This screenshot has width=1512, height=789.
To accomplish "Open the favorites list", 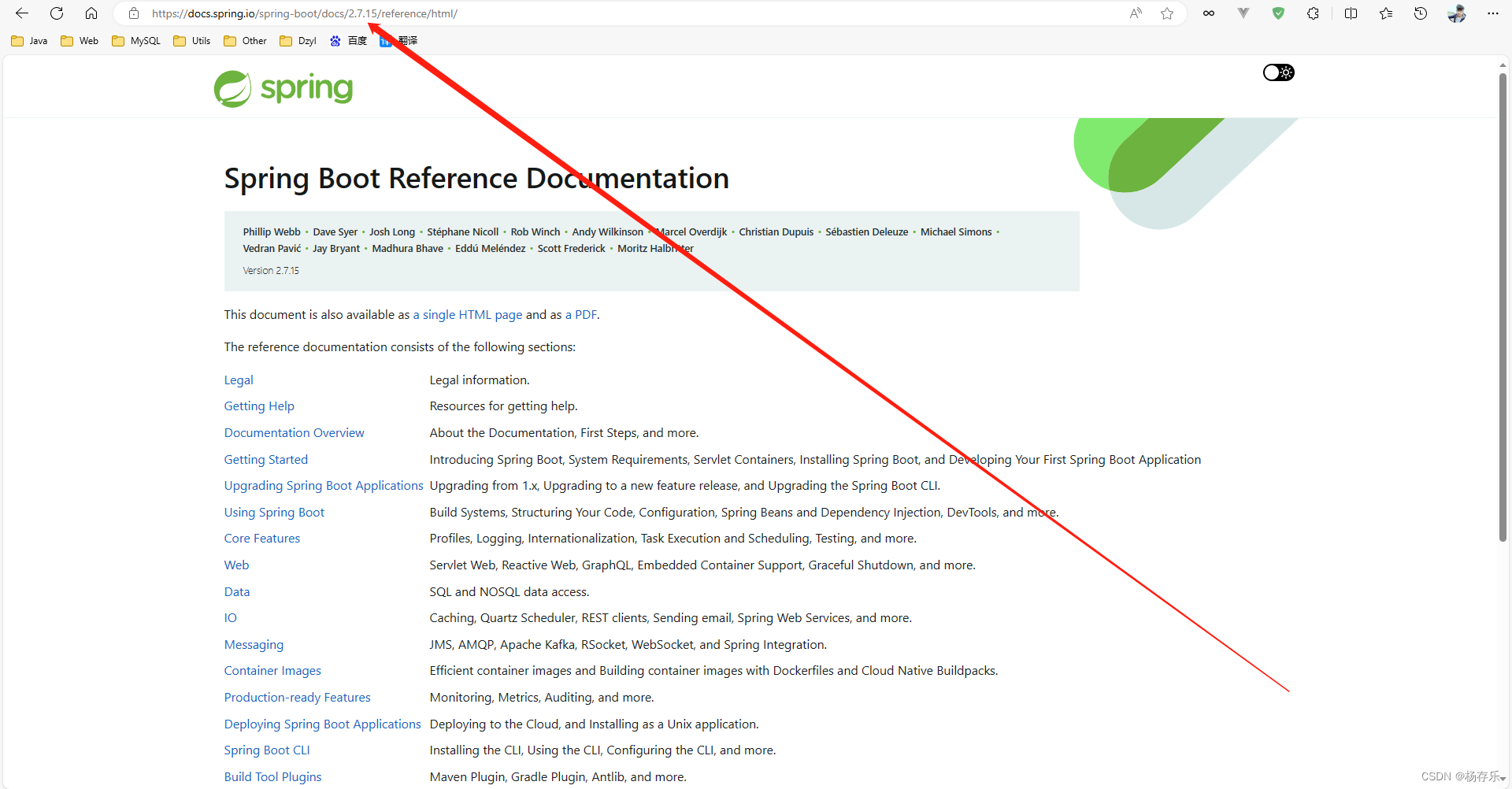I will (x=1386, y=13).
